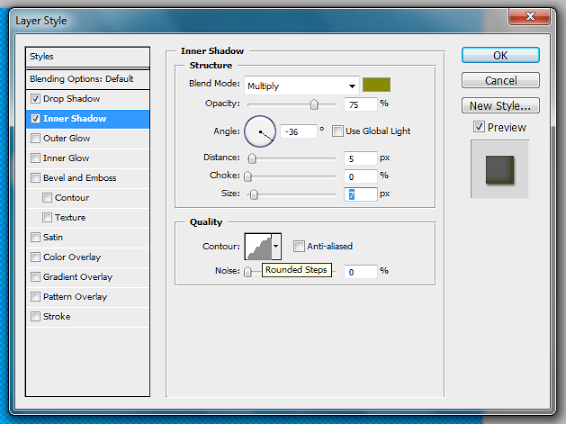Image resolution: width=566 pixels, height=424 pixels.
Task: Enable the Contour sub-effect checkbox
Action: coord(47,198)
